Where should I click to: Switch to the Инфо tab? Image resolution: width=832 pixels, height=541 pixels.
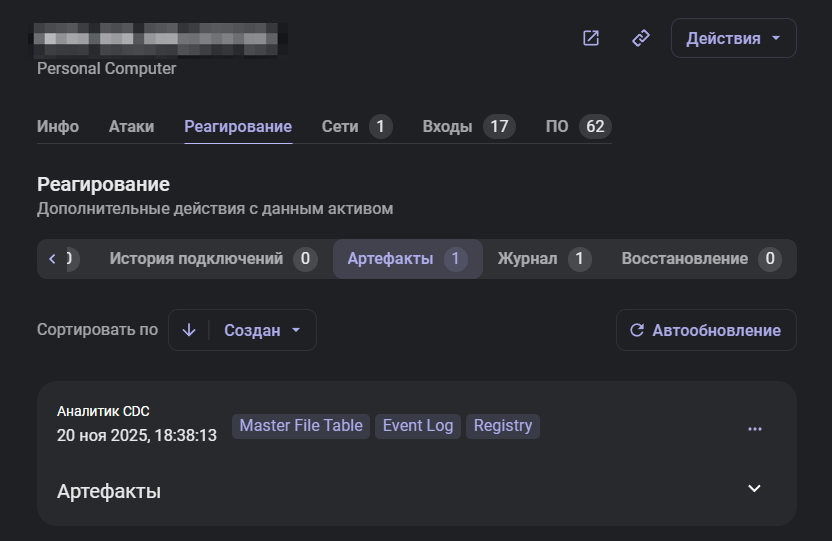[x=58, y=127]
